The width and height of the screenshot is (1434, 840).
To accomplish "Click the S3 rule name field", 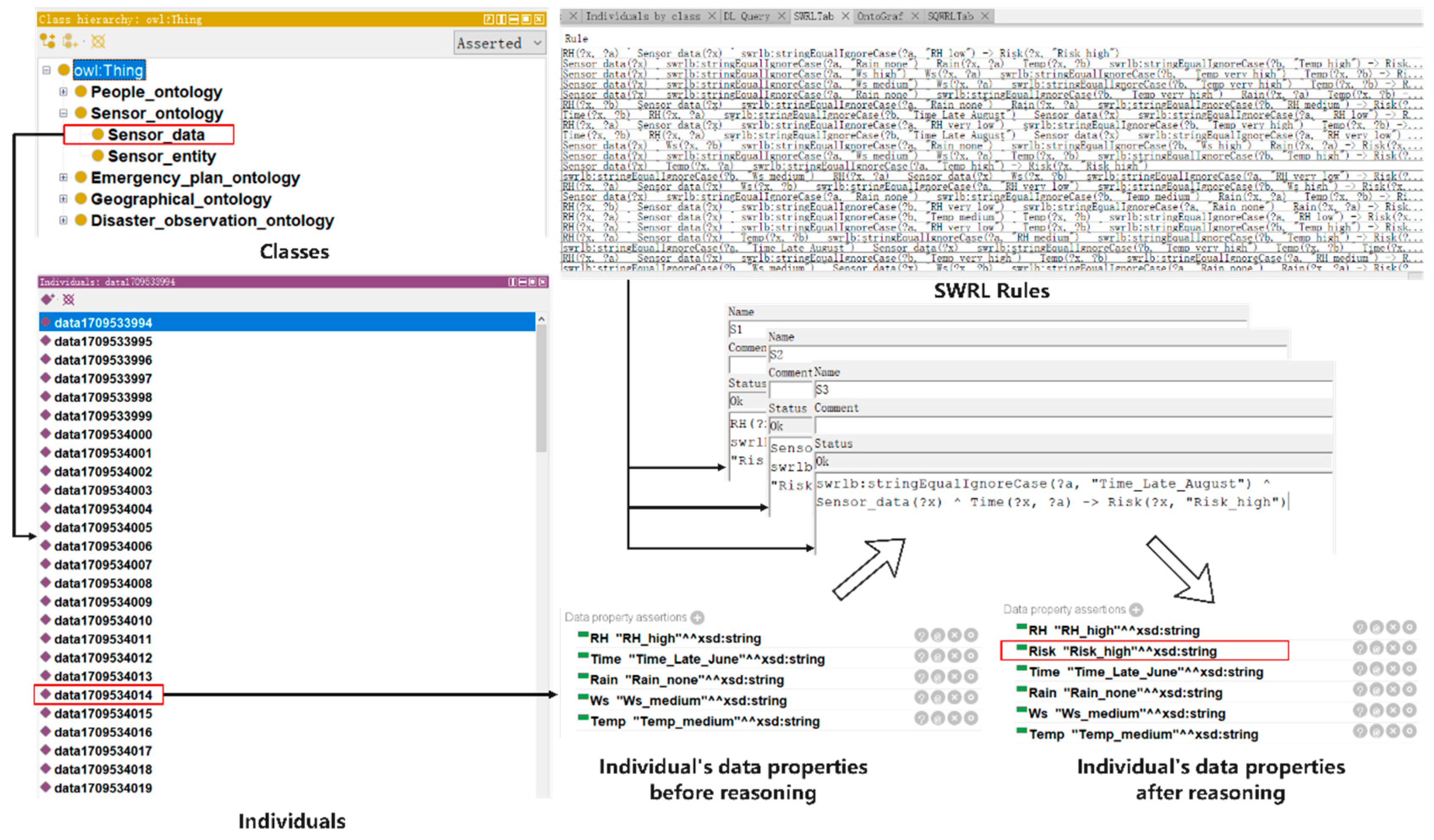I will (x=1070, y=389).
